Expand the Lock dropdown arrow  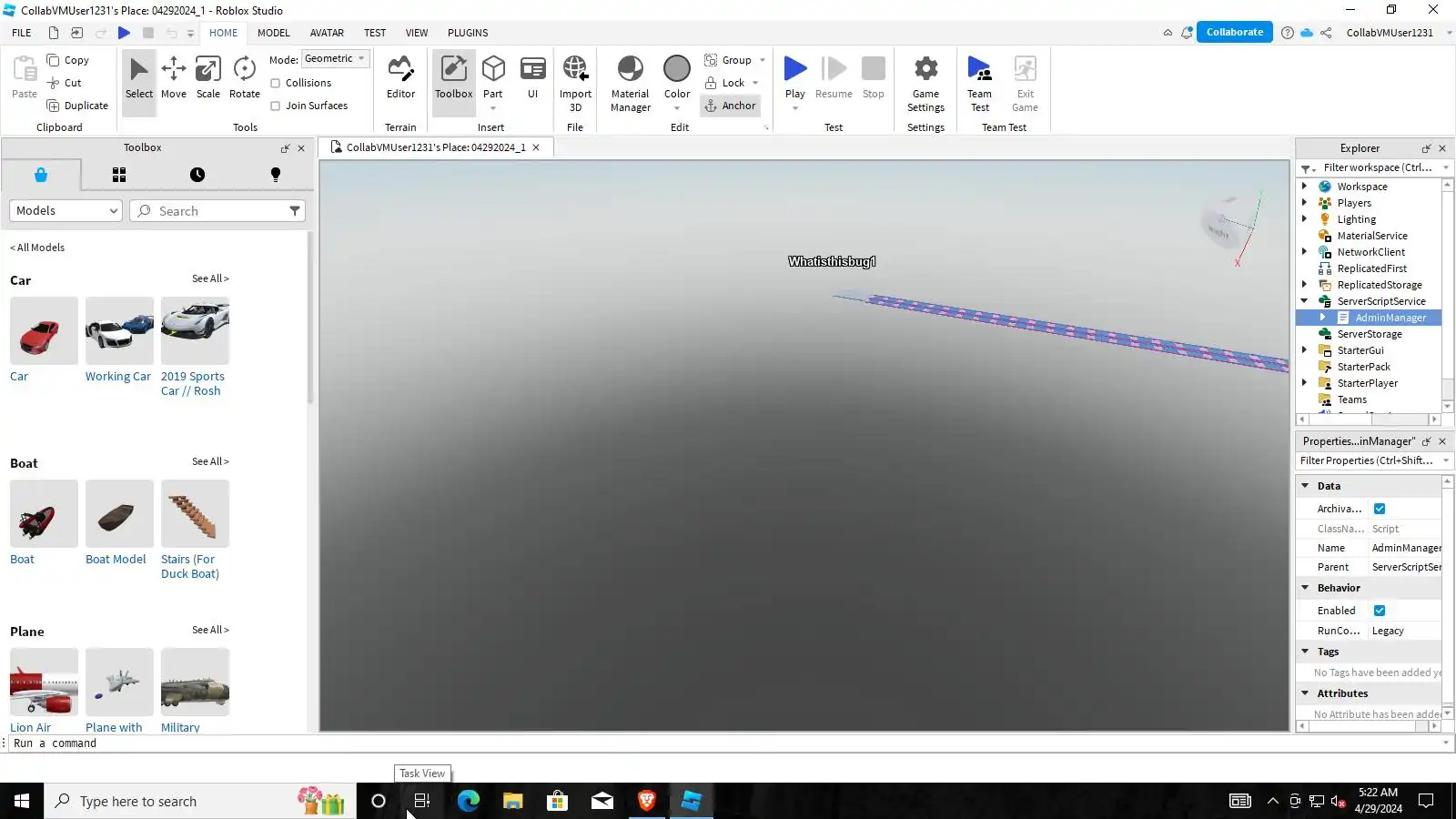[x=755, y=83]
